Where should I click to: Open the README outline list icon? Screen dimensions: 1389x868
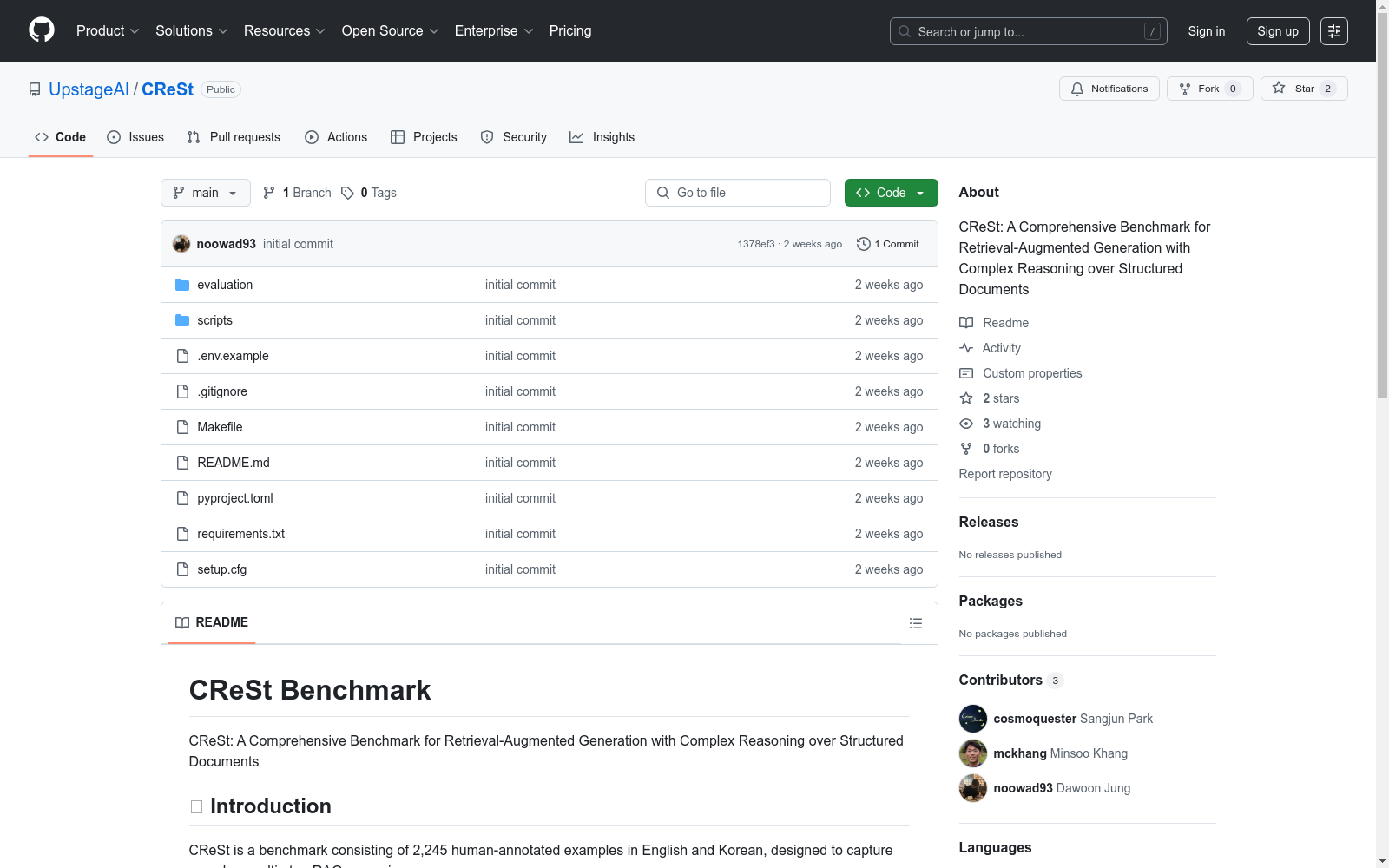pos(915,623)
